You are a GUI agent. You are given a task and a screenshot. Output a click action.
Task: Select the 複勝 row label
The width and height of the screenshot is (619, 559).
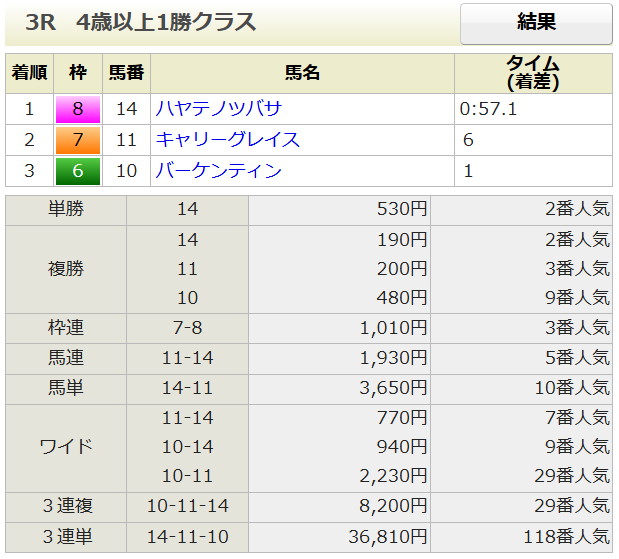(66, 269)
